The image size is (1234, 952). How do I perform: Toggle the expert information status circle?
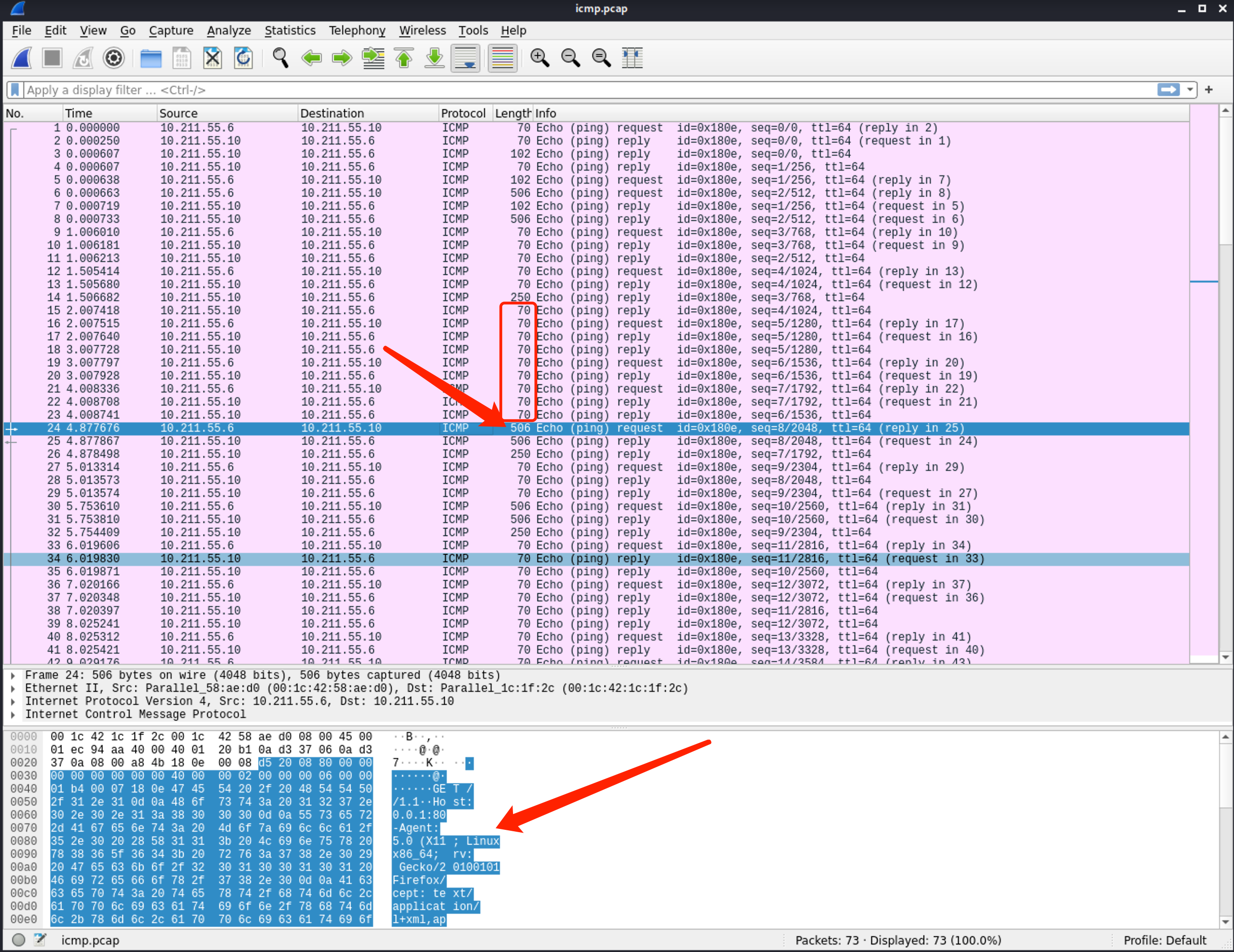(19, 939)
